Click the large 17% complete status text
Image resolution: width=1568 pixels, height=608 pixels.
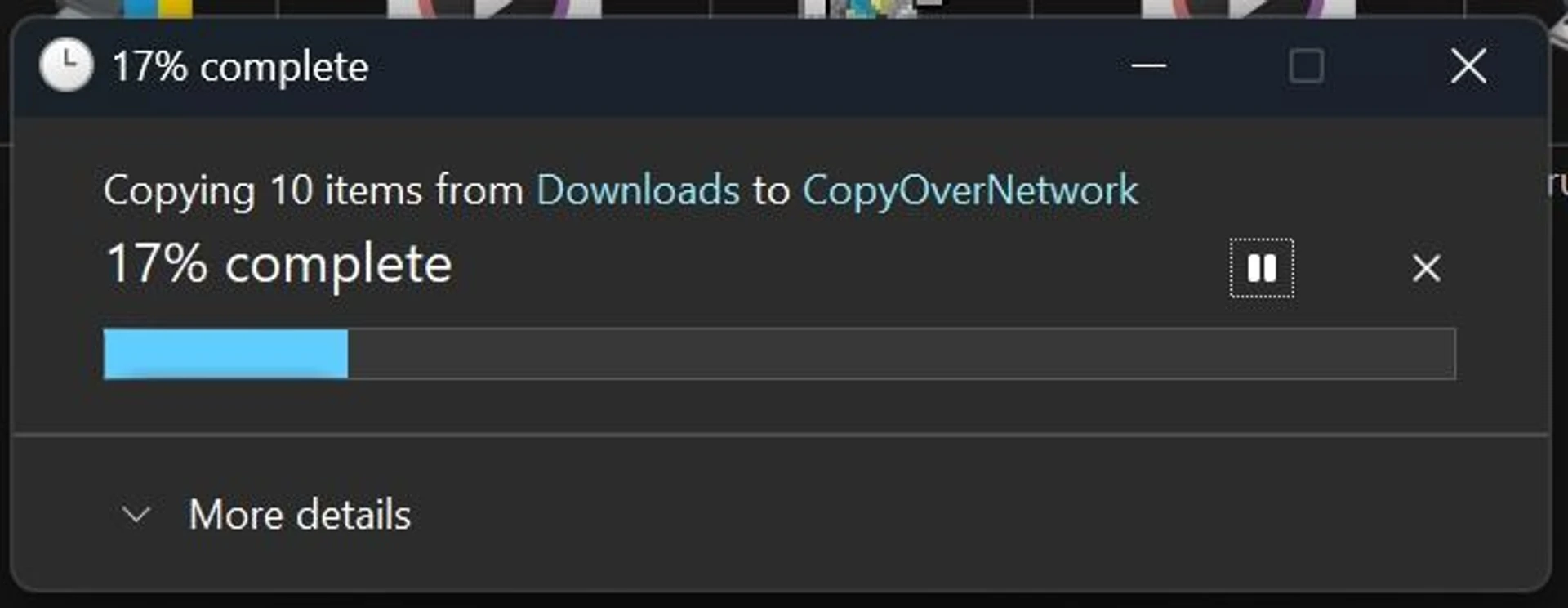click(x=278, y=265)
